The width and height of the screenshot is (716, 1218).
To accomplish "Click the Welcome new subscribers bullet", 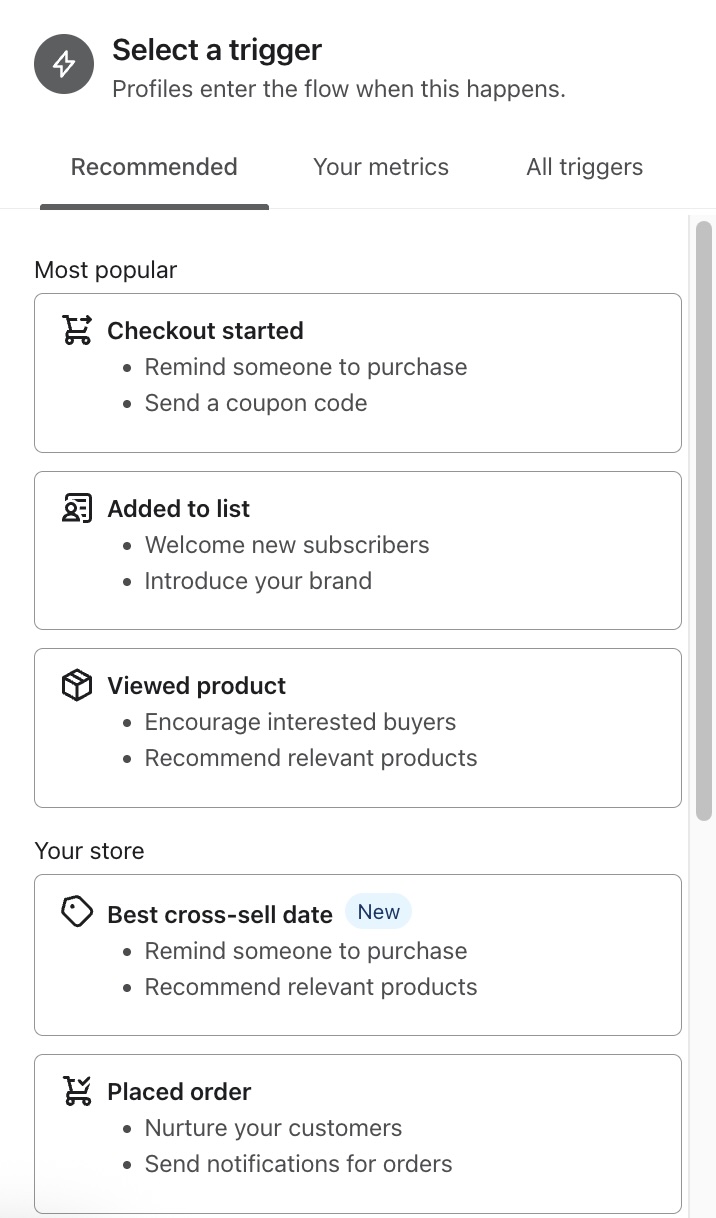I will [287, 545].
